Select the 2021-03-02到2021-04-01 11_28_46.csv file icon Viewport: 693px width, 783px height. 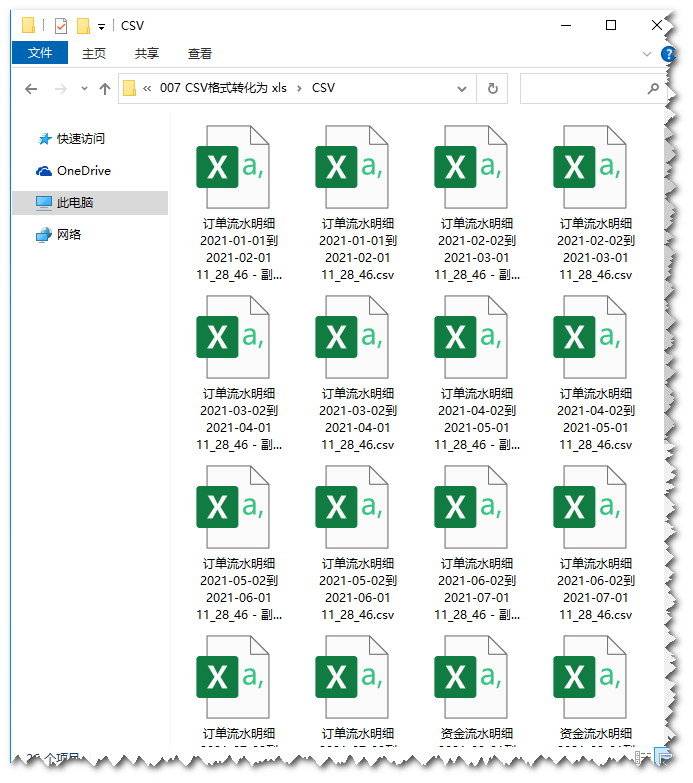click(352, 337)
